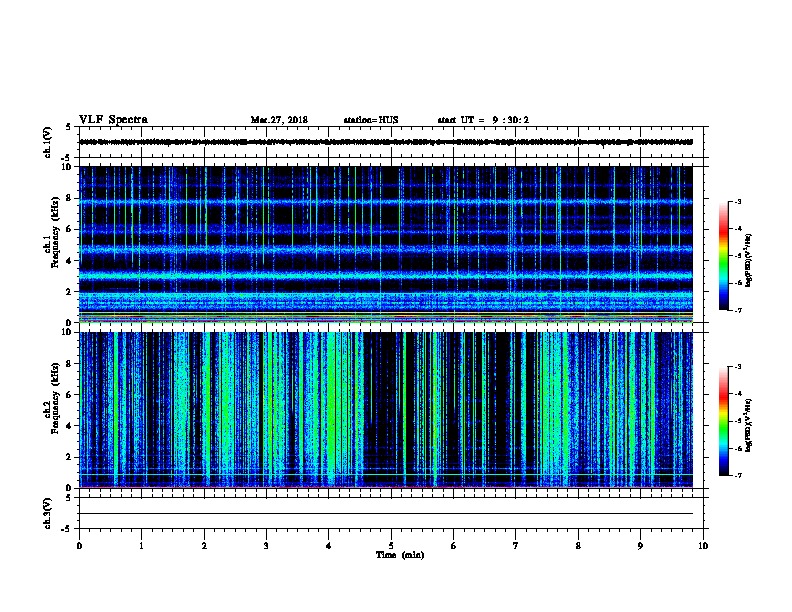
Task: Click time axis tick label "6"
Action: click(x=453, y=545)
